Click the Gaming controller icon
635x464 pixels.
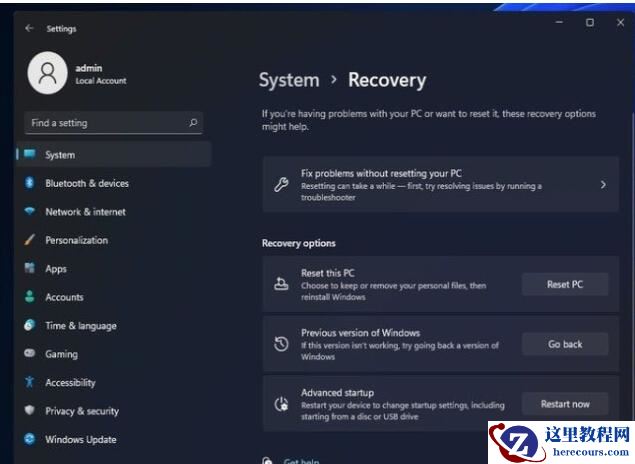[30, 353]
